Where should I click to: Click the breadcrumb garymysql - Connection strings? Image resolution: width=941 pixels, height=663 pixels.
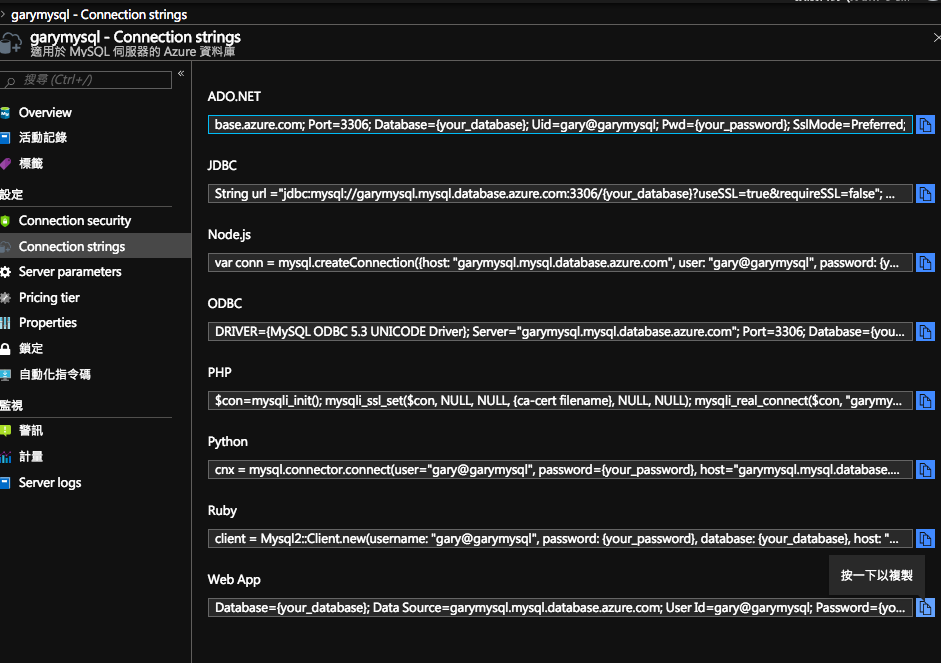point(99,14)
